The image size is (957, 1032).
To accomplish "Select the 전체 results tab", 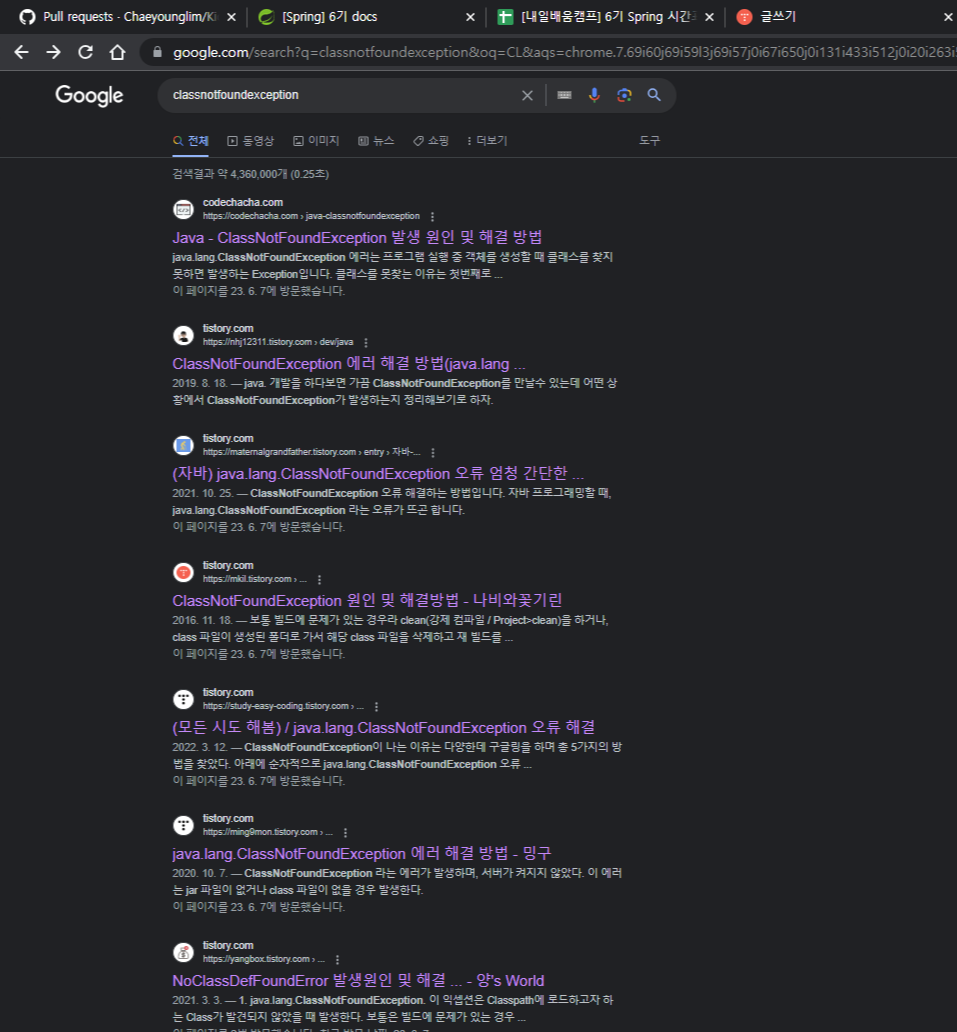I will [191, 141].
